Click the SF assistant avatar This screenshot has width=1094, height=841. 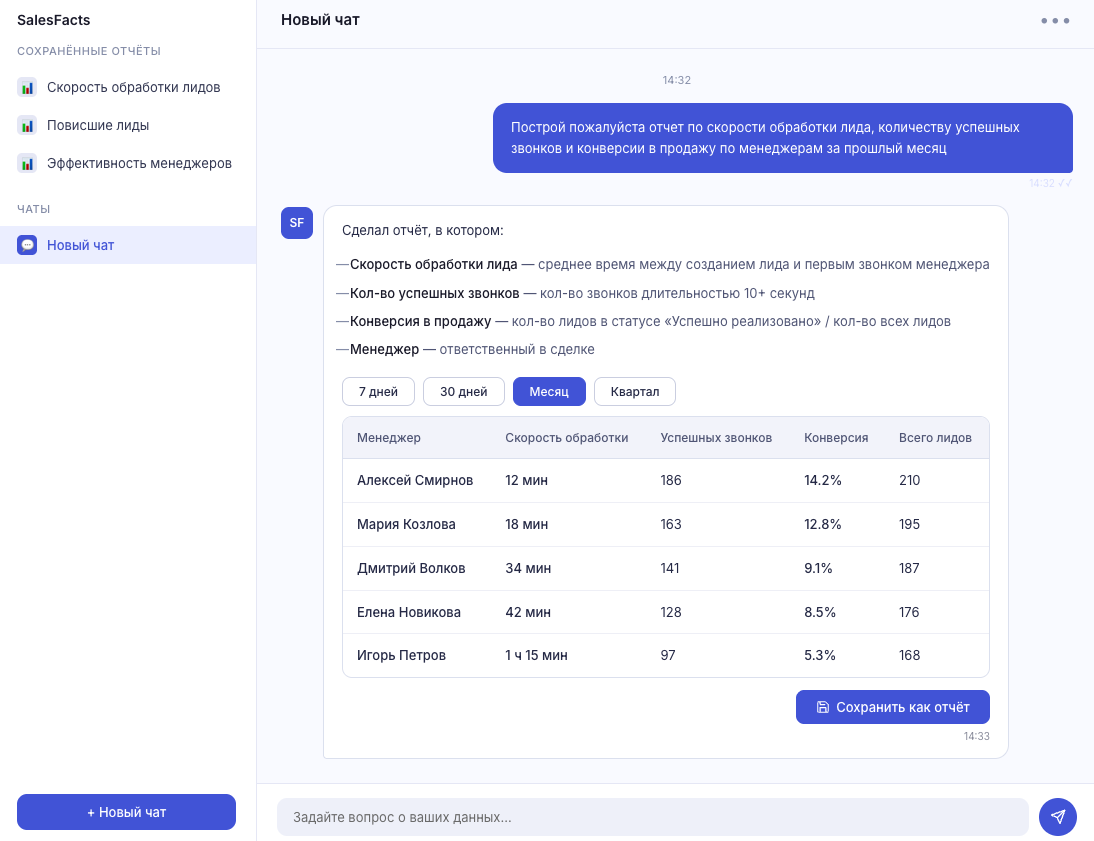[x=296, y=223]
